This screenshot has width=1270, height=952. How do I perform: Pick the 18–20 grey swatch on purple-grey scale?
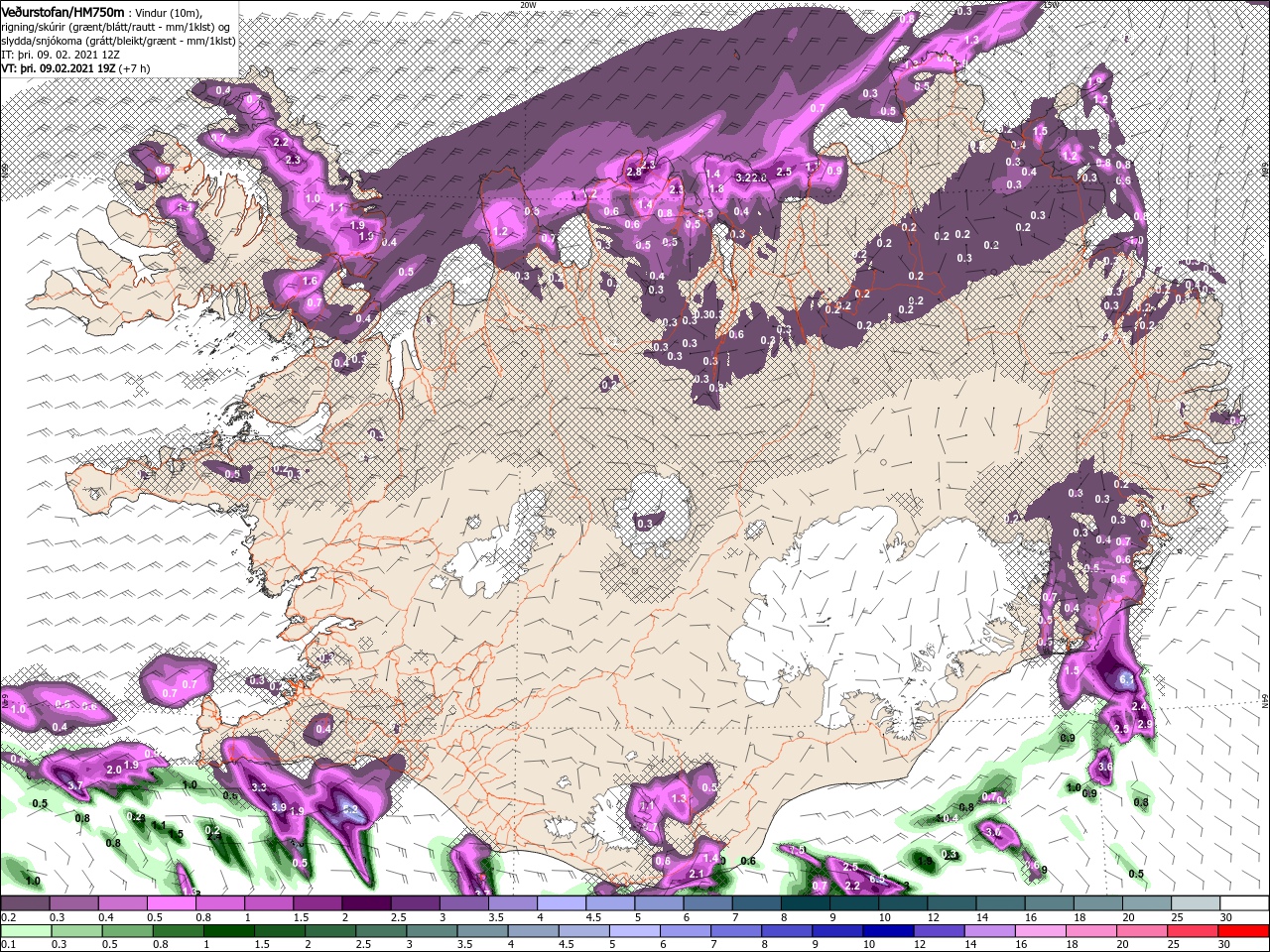tap(1097, 903)
